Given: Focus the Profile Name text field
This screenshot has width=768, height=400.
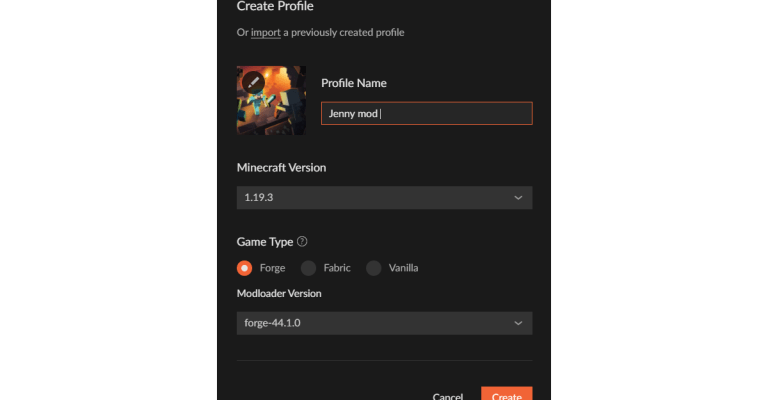Looking at the screenshot, I should click(x=426, y=114).
